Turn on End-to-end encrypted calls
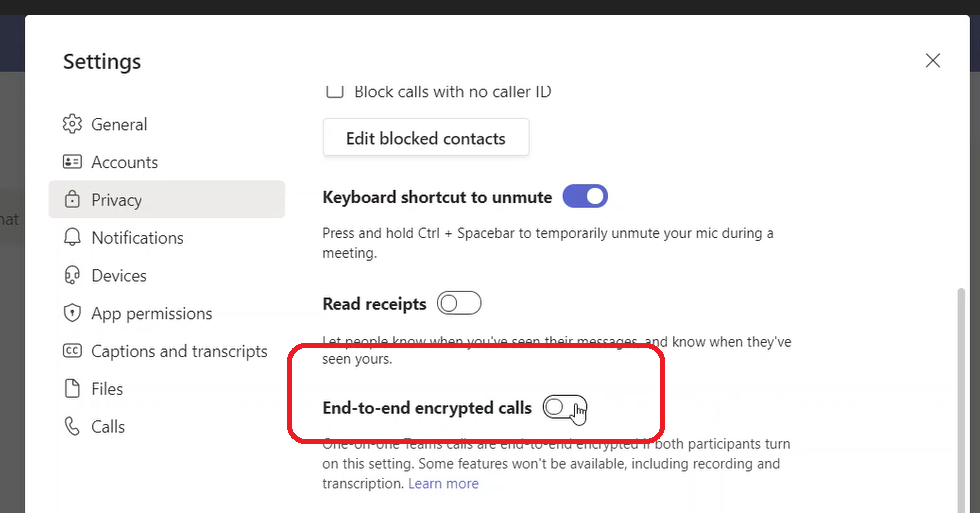 tap(564, 407)
